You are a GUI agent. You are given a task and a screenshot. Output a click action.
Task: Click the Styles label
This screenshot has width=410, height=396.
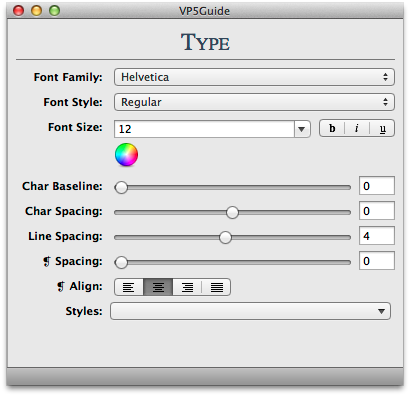[84, 311]
